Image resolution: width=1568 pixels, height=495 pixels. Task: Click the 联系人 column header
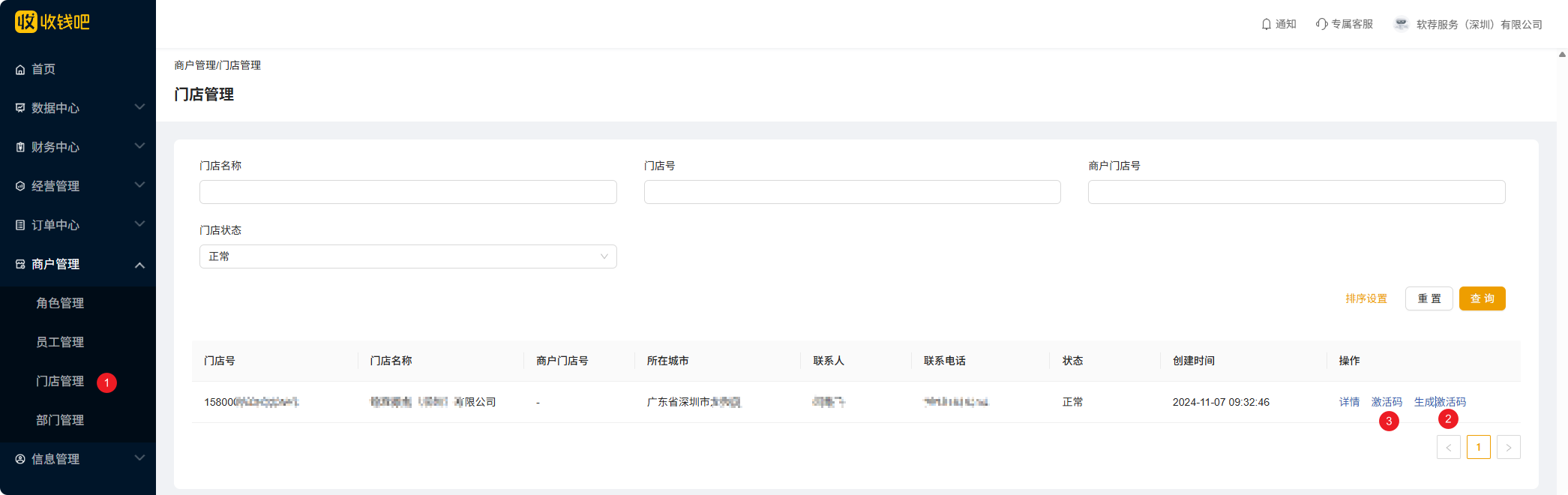pyautogui.click(x=829, y=361)
